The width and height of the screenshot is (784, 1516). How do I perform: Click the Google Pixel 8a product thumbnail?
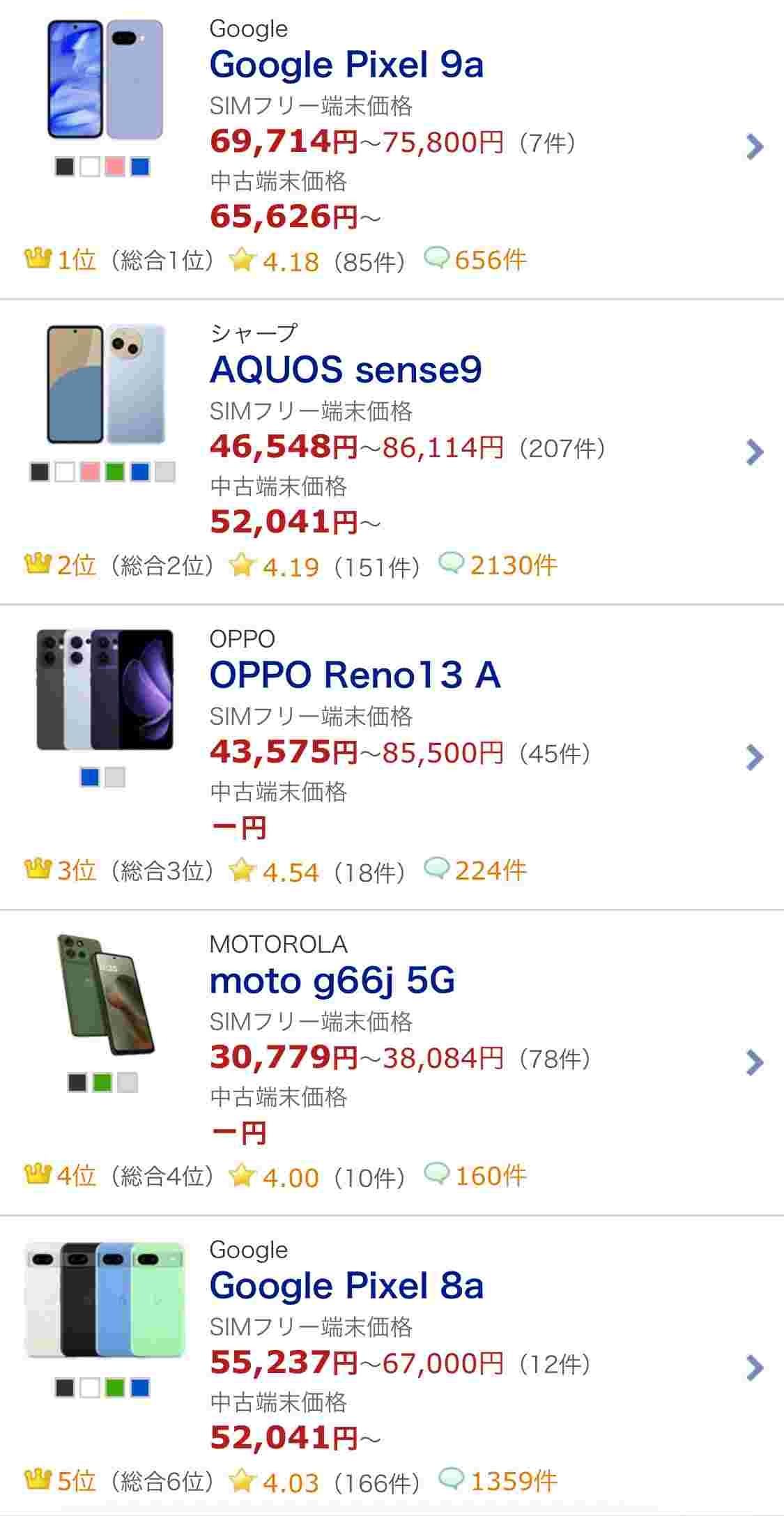pyautogui.click(x=105, y=1299)
